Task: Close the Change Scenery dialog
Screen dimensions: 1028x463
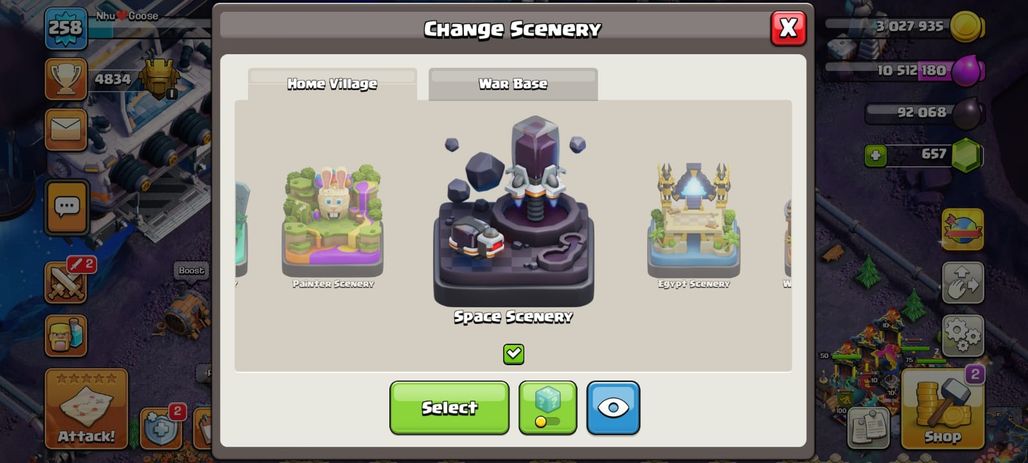Action: pyautogui.click(x=788, y=28)
